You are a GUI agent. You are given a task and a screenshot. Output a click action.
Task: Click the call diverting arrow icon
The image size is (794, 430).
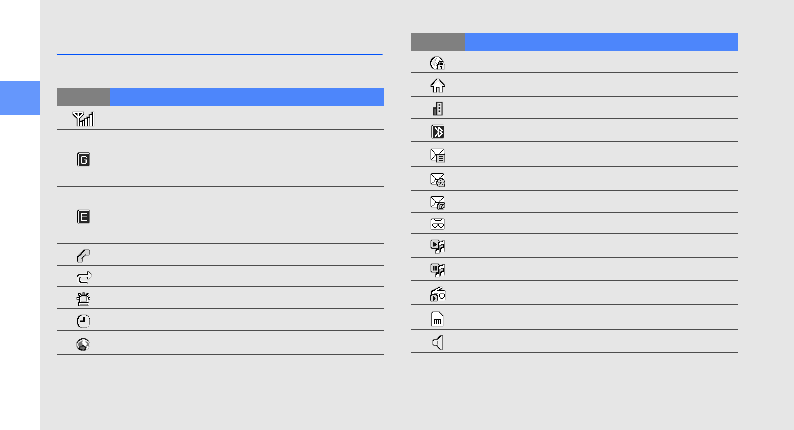pyautogui.click(x=83, y=277)
